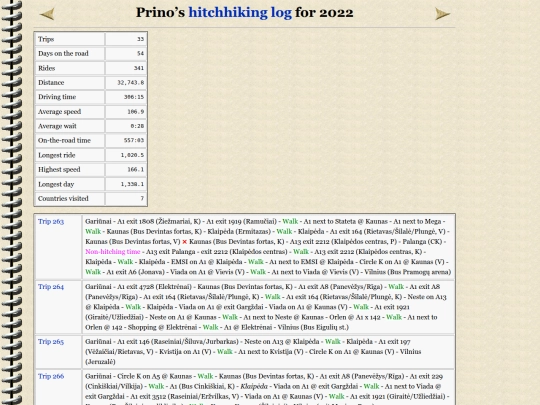Viewport: 540px width, 405px height.
Task: Select the Average wait value 0:20
Action: (x=137, y=126)
